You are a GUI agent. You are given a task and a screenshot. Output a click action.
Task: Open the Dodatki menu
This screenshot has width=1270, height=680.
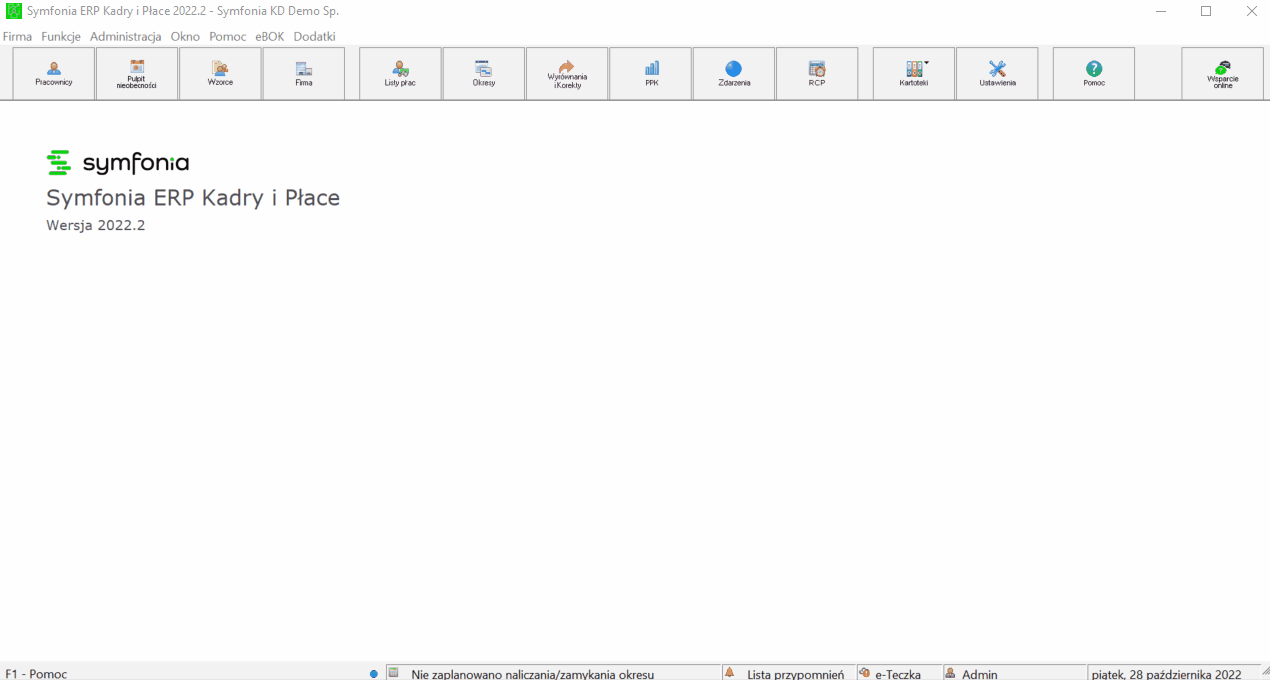(314, 36)
